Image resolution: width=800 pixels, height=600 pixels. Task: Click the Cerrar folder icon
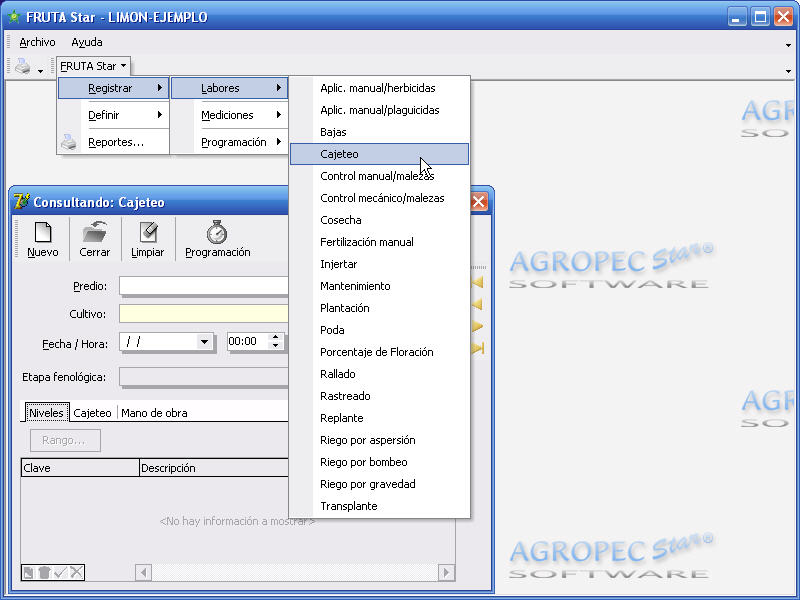click(x=94, y=233)
